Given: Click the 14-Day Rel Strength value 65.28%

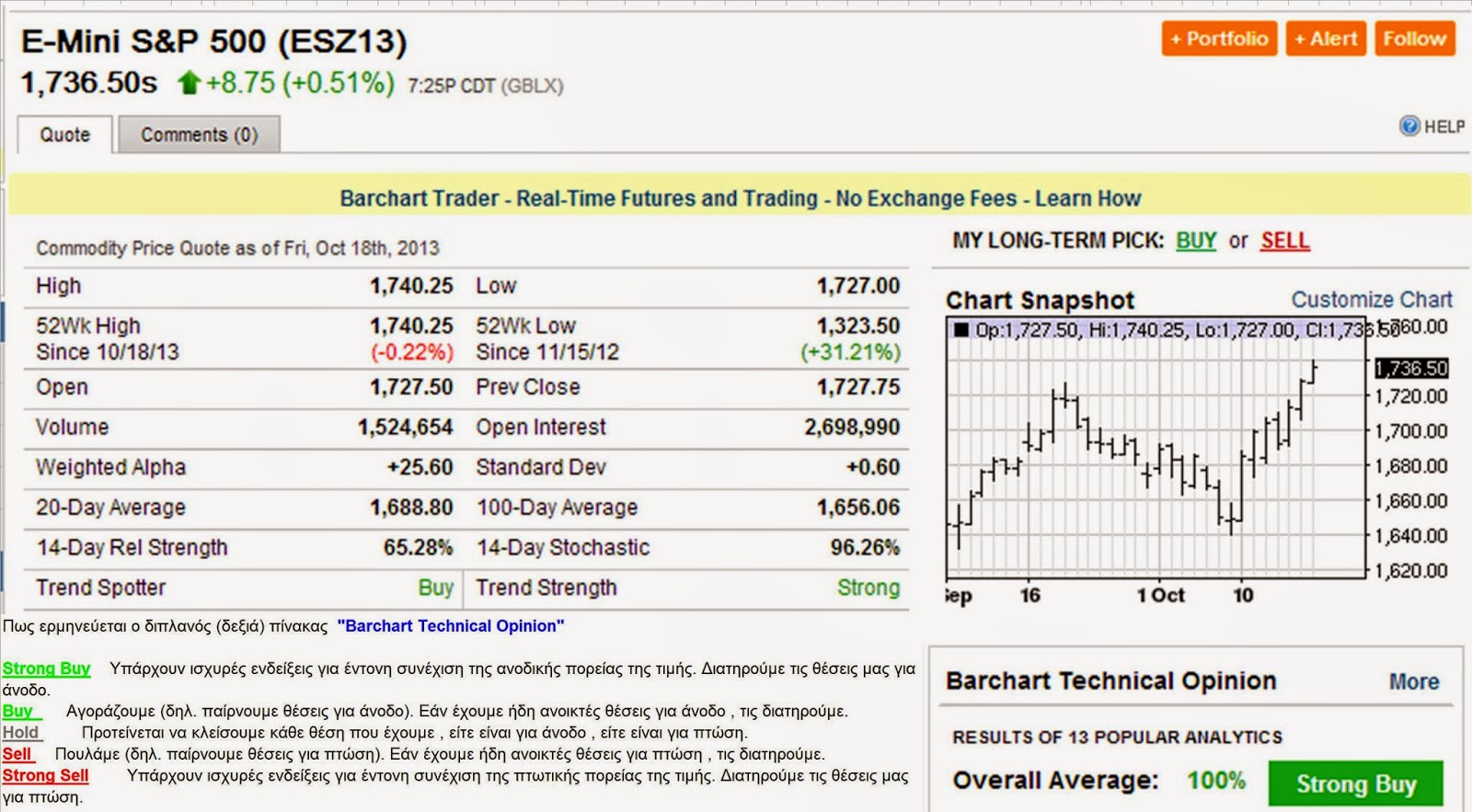Looking at the screenshot, I should pos(419,547).
